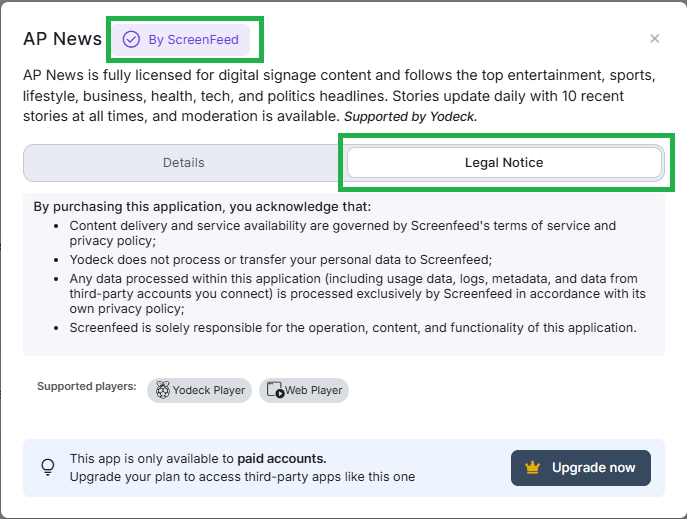Close the AP News dialog with X
The image size is (687, 519).
pyautogui.click(x=655, y=39)
